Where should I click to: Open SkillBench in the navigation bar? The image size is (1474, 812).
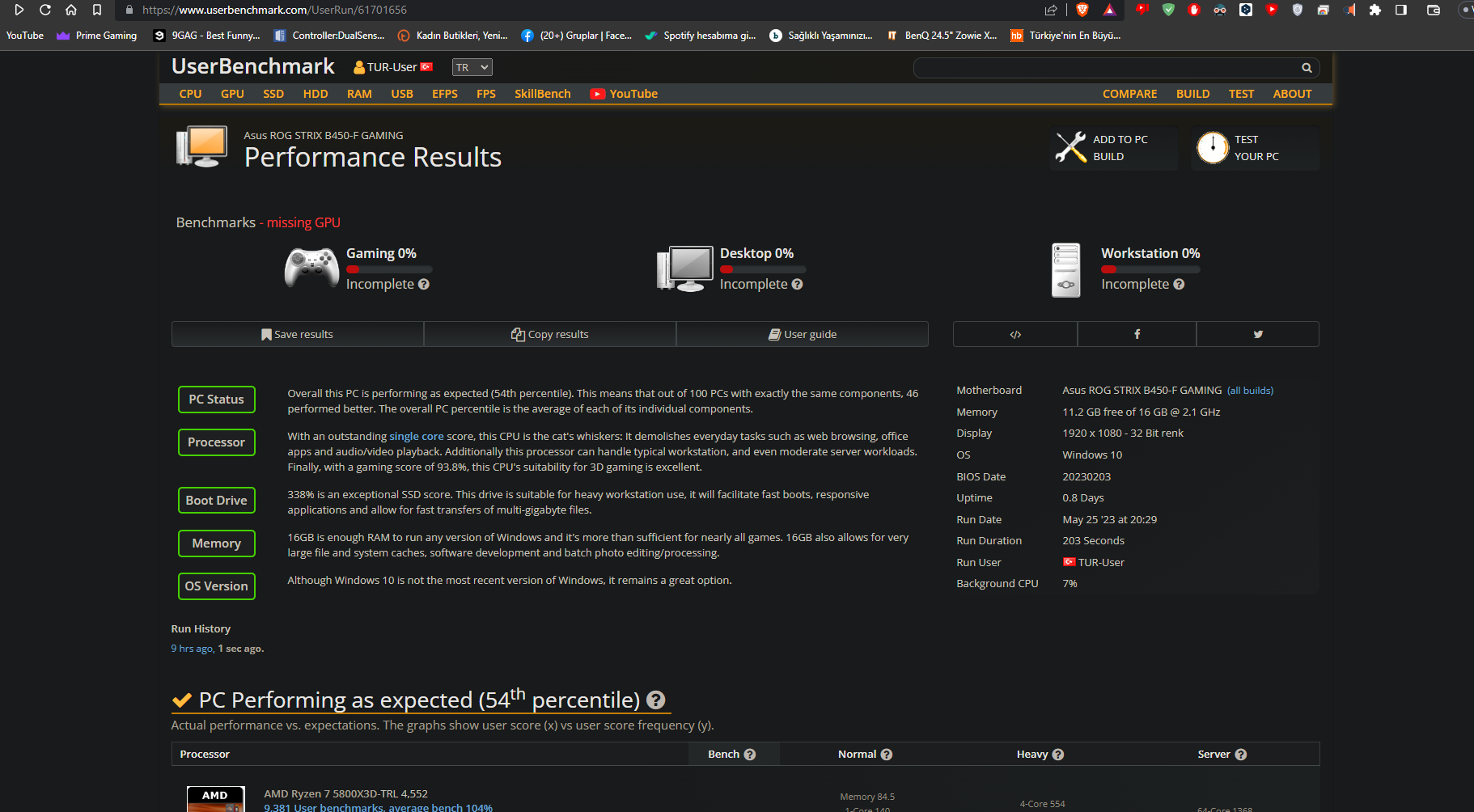coord(543,94)
